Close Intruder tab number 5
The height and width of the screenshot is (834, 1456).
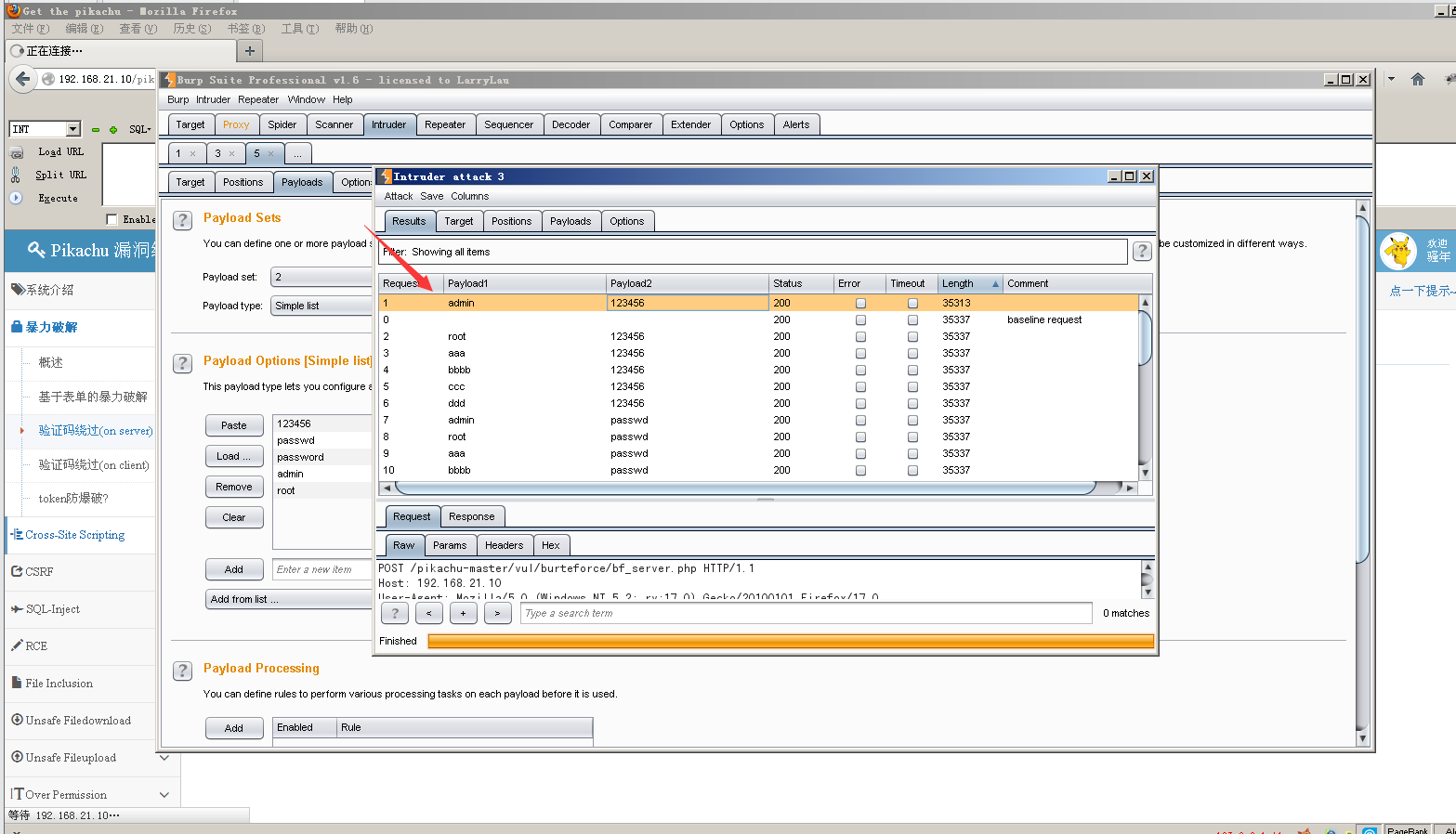click(270, 154)
